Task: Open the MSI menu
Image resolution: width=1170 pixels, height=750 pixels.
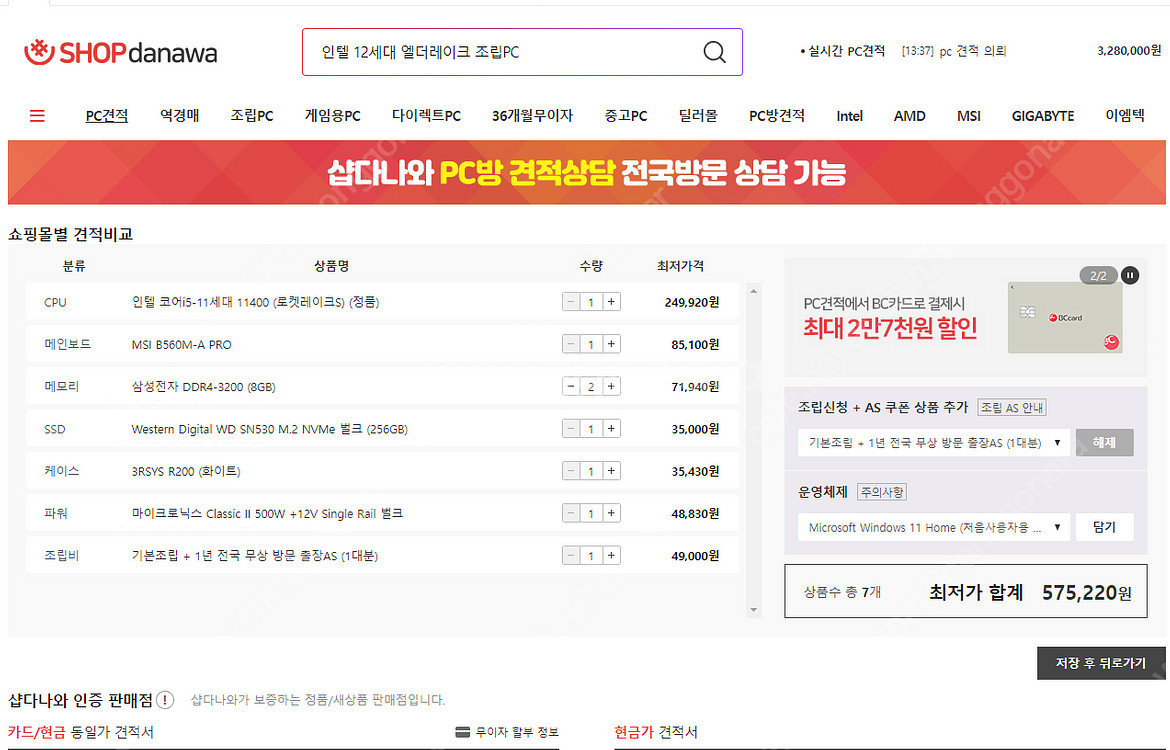Action: pos(969,116)
